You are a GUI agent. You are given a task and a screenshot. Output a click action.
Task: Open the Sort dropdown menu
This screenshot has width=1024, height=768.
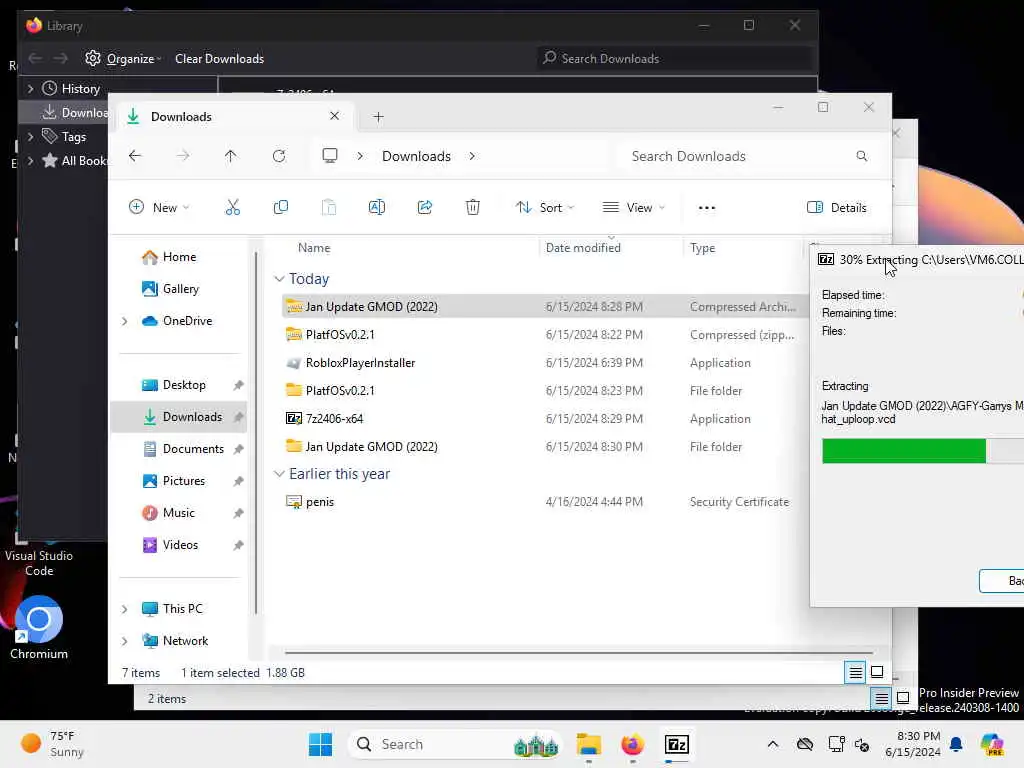[545, 208]
